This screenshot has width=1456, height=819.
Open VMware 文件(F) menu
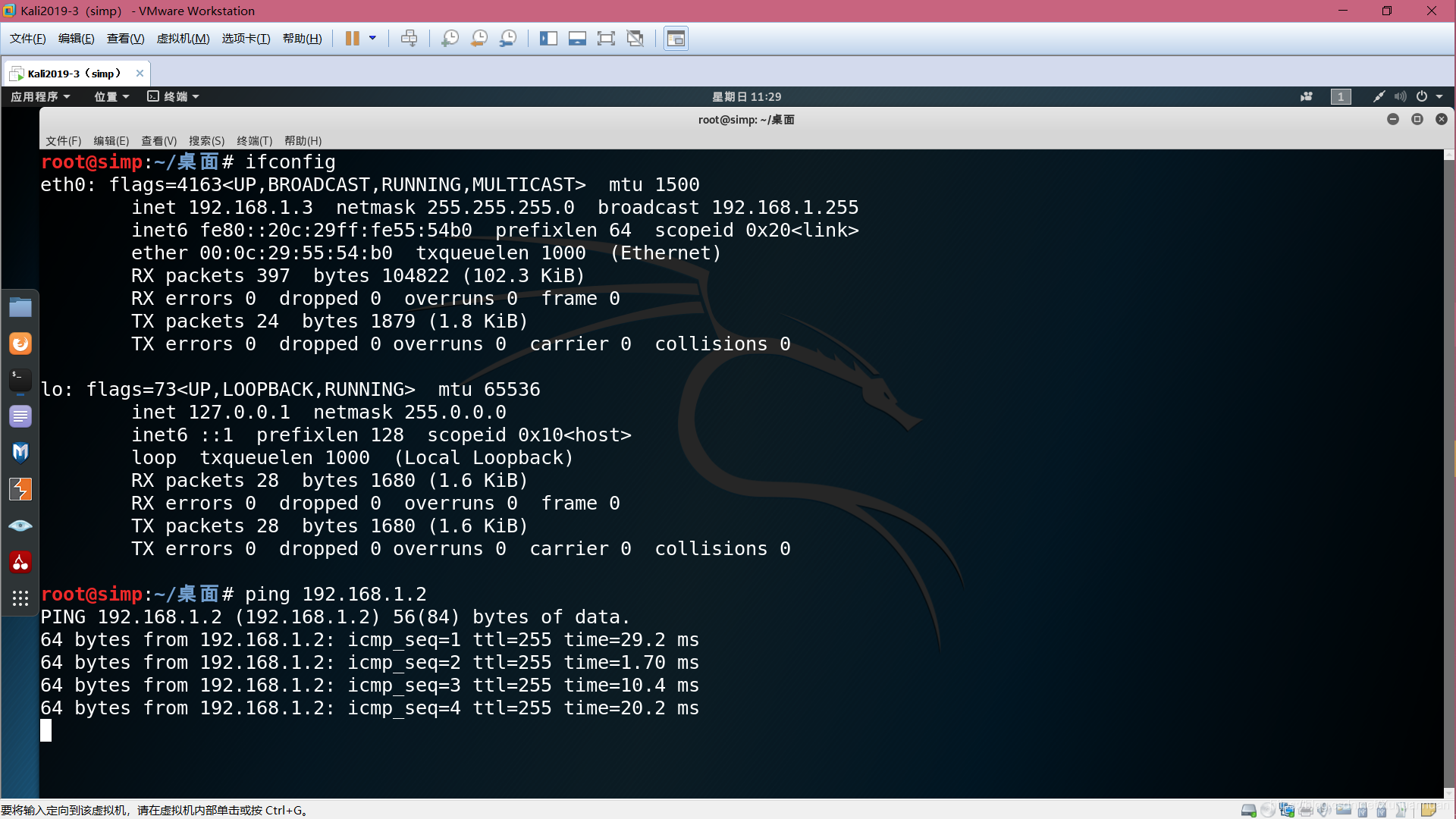click(28, 39)
